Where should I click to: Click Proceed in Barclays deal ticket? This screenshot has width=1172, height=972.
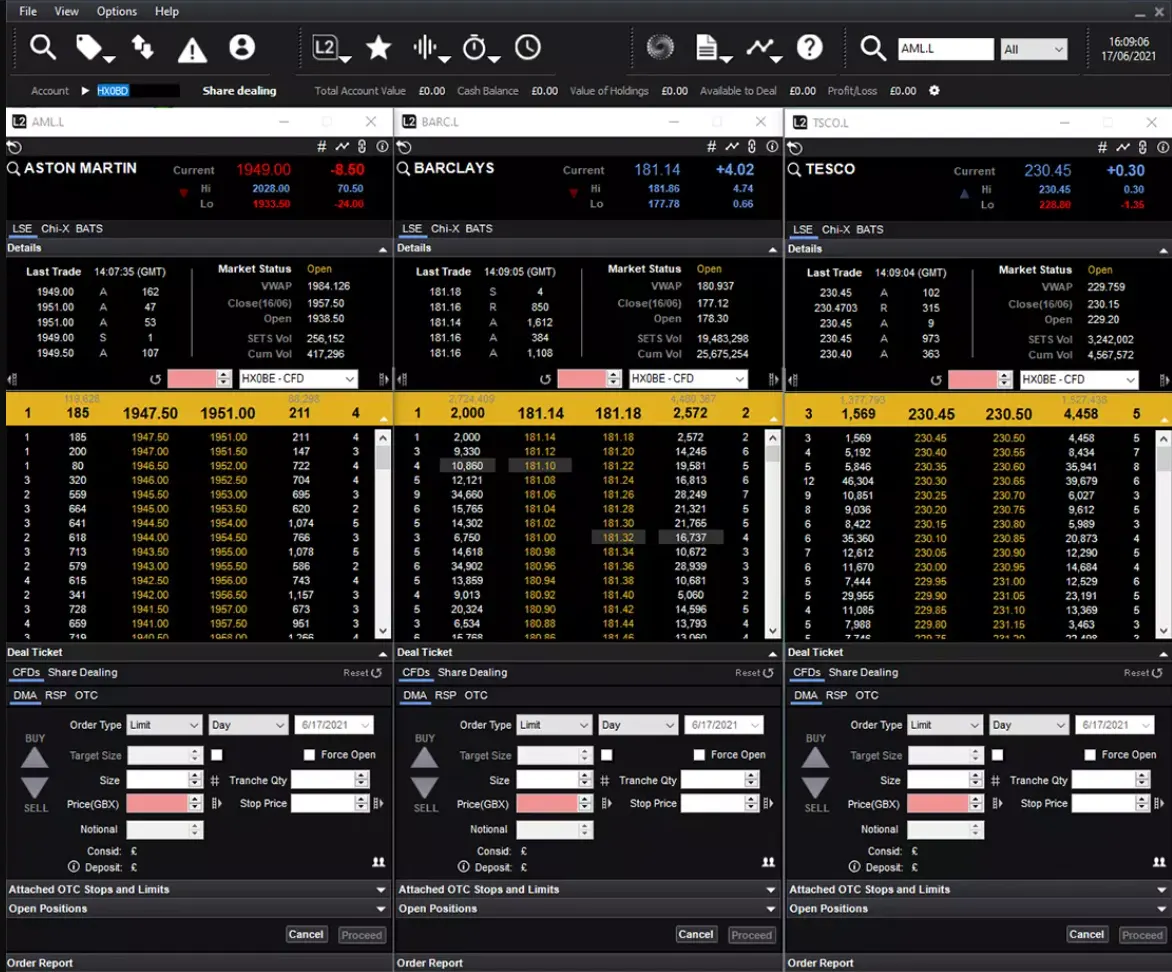pyautogui.click(x=751, y=935)
